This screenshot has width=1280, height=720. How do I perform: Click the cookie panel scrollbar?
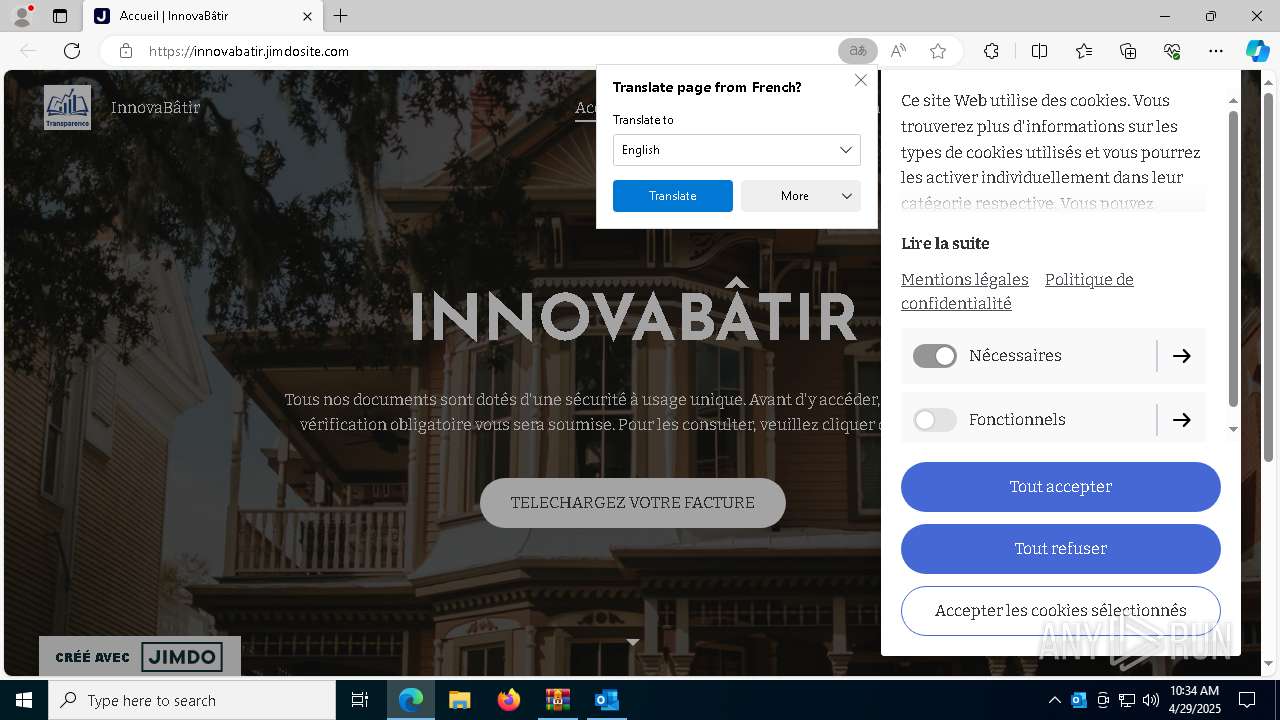click(x=1233, y=258)
